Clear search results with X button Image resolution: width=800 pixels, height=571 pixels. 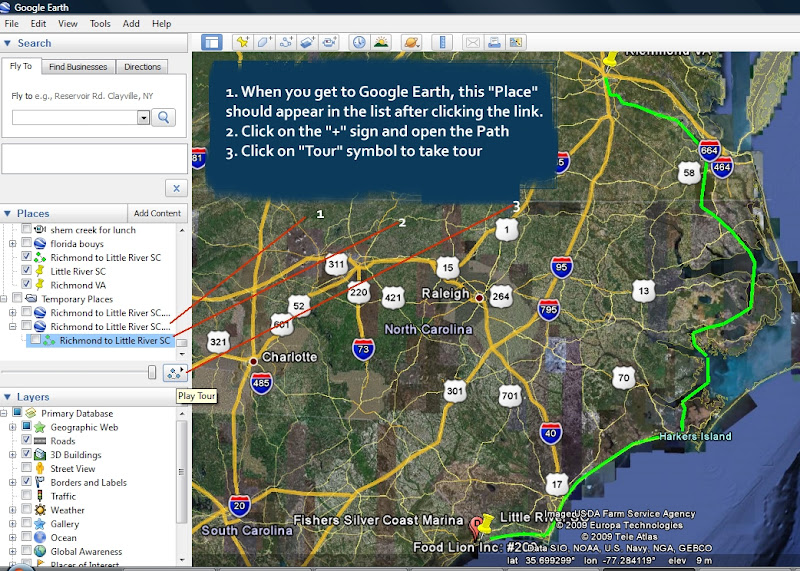click(176, 188)
